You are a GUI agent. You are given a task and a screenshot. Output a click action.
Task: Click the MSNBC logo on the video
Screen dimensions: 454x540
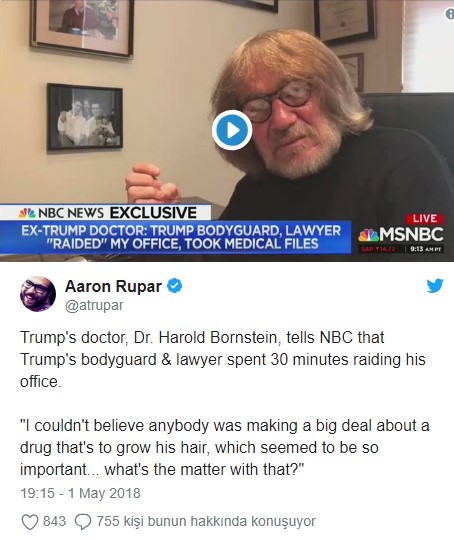coord(401,235)
